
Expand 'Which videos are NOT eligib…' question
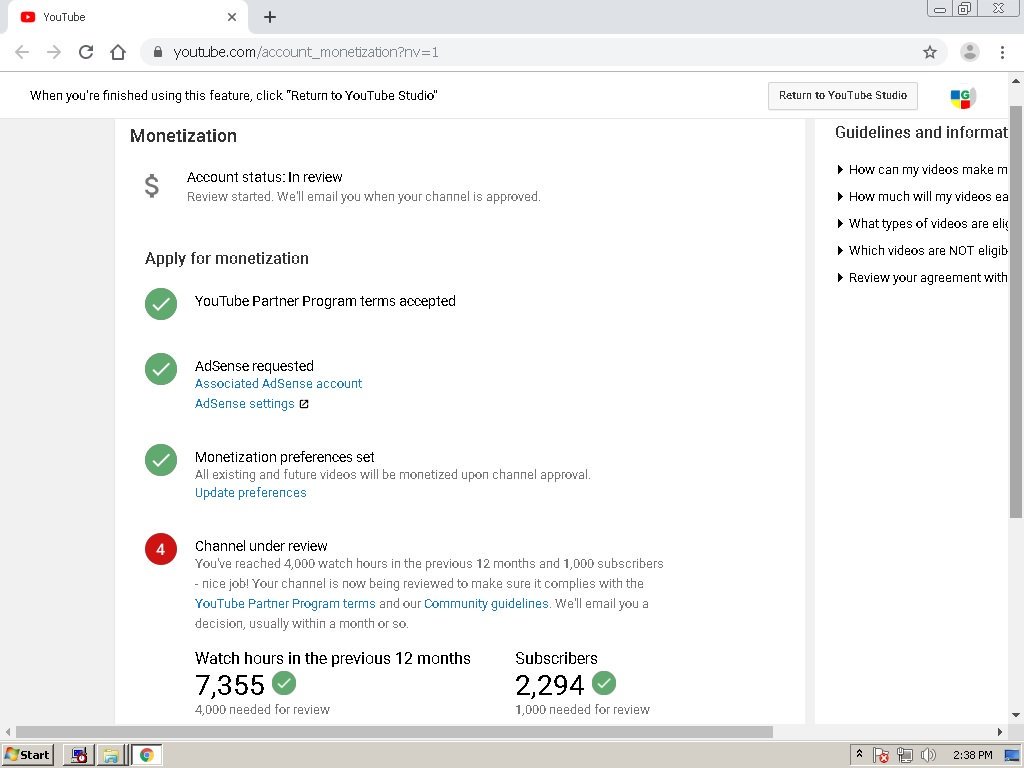click(x=923, y=251)
